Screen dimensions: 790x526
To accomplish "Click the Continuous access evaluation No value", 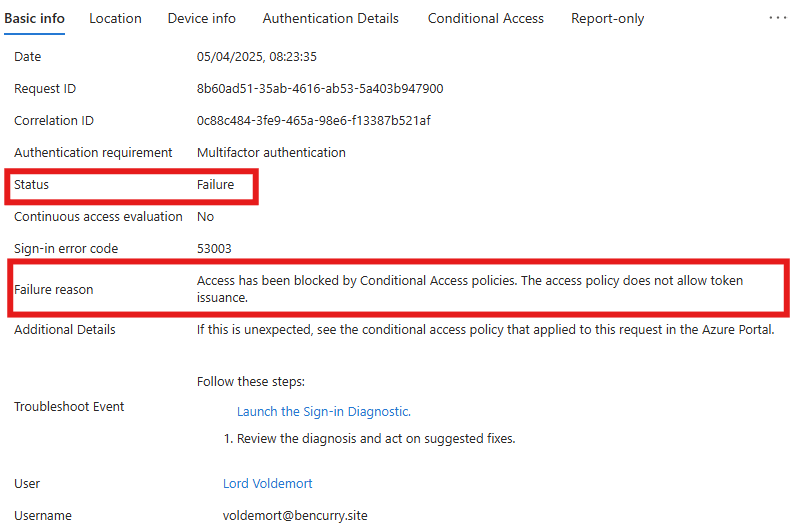I will pos(206,217).
